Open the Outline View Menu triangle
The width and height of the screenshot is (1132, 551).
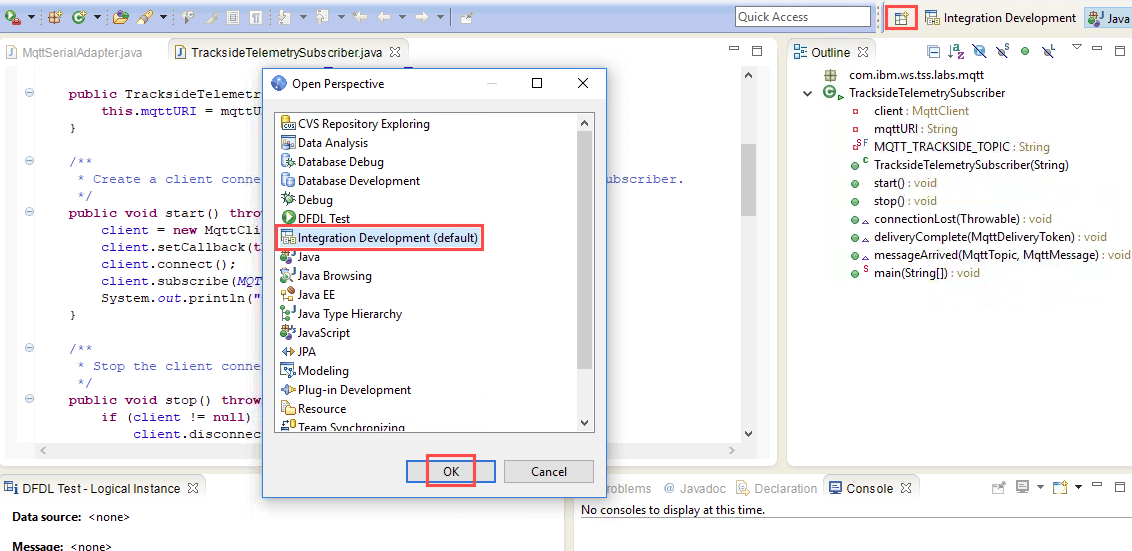tap(1076, 47)
